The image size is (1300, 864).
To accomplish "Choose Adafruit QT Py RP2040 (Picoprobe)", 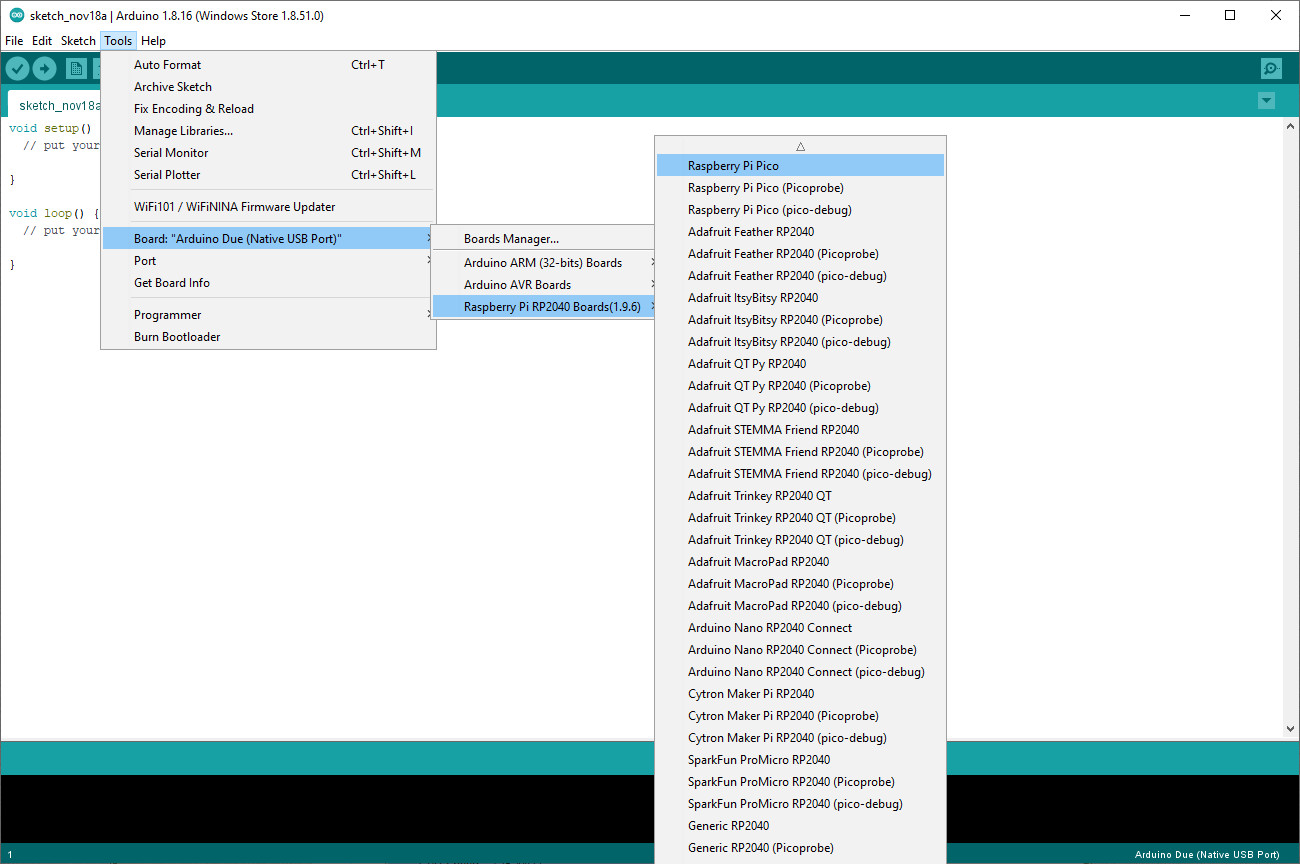I will 800,386.
